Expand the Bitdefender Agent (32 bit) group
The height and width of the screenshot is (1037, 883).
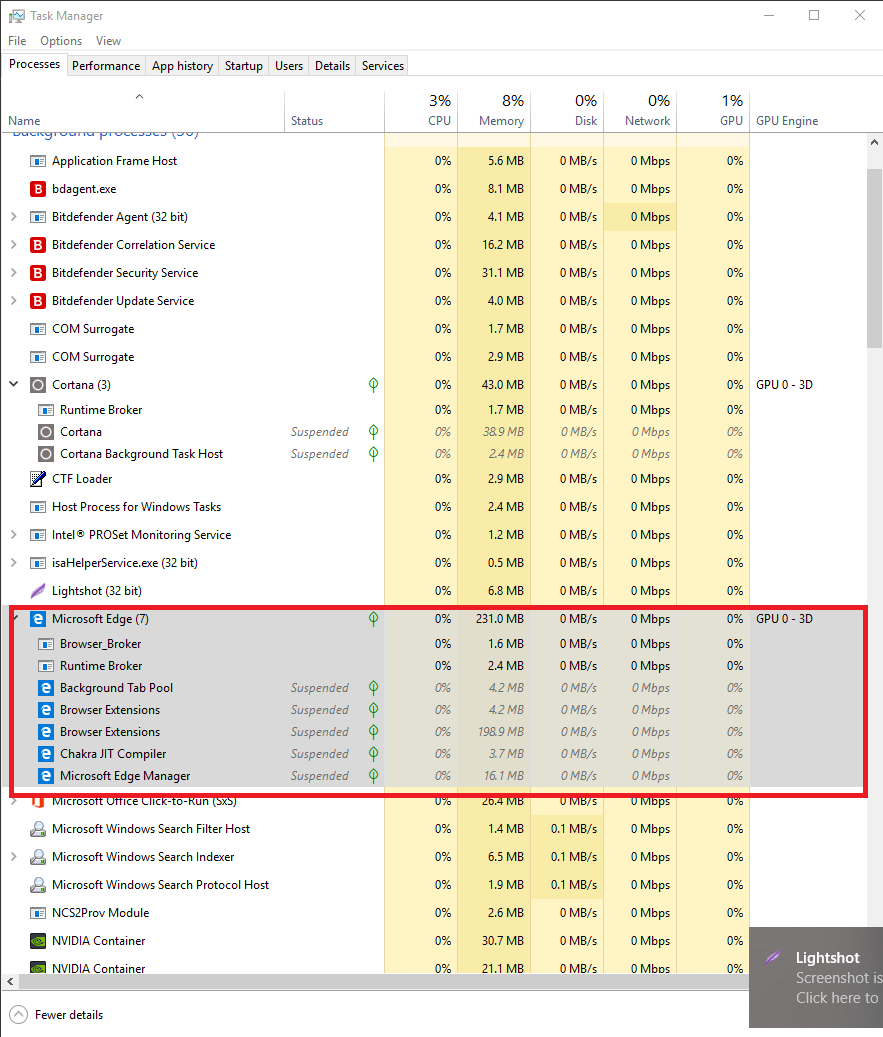tap(13, 217)
